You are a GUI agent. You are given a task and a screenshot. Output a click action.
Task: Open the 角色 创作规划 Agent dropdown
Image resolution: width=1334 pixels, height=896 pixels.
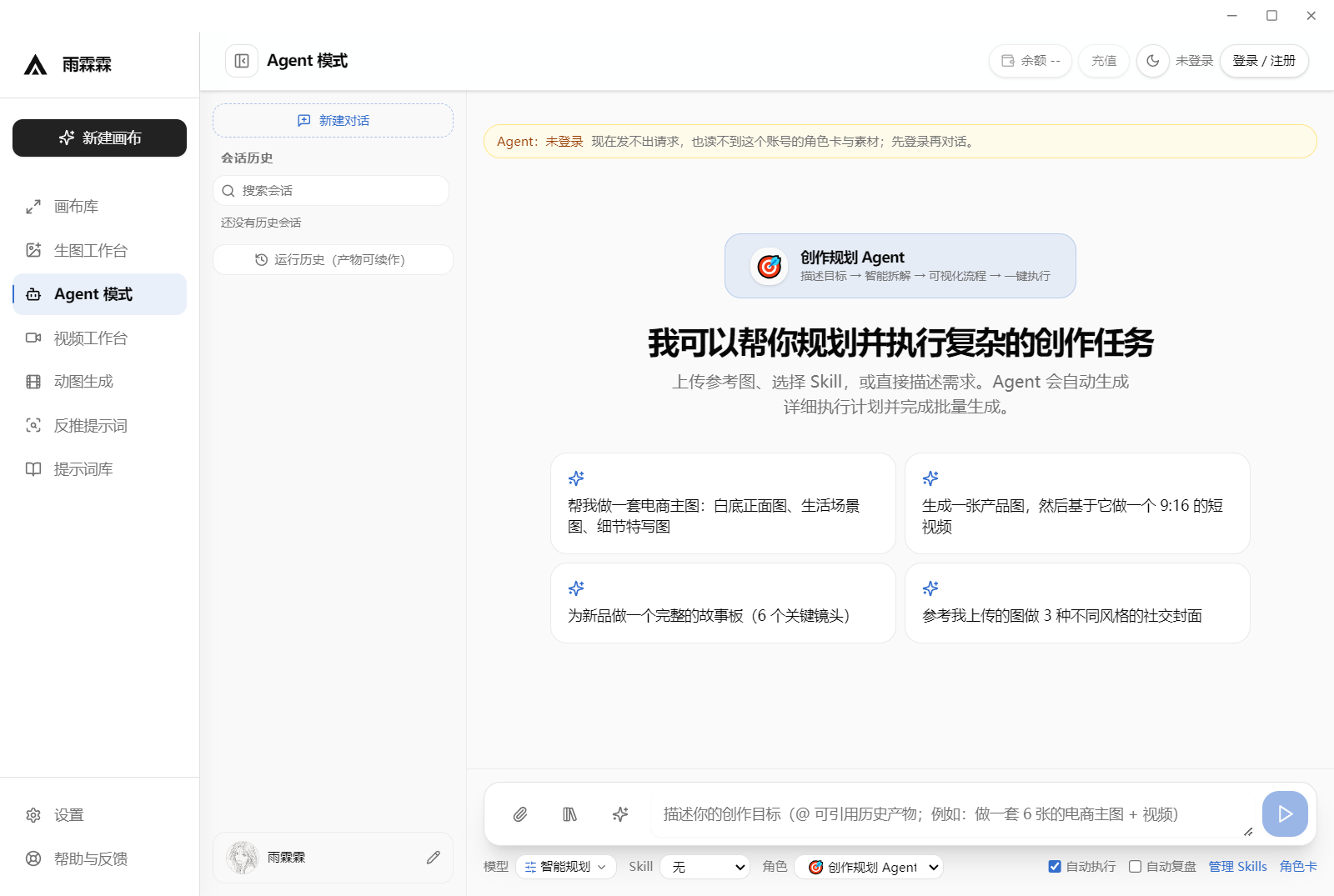pyautogui.click(x=869, y=867)
